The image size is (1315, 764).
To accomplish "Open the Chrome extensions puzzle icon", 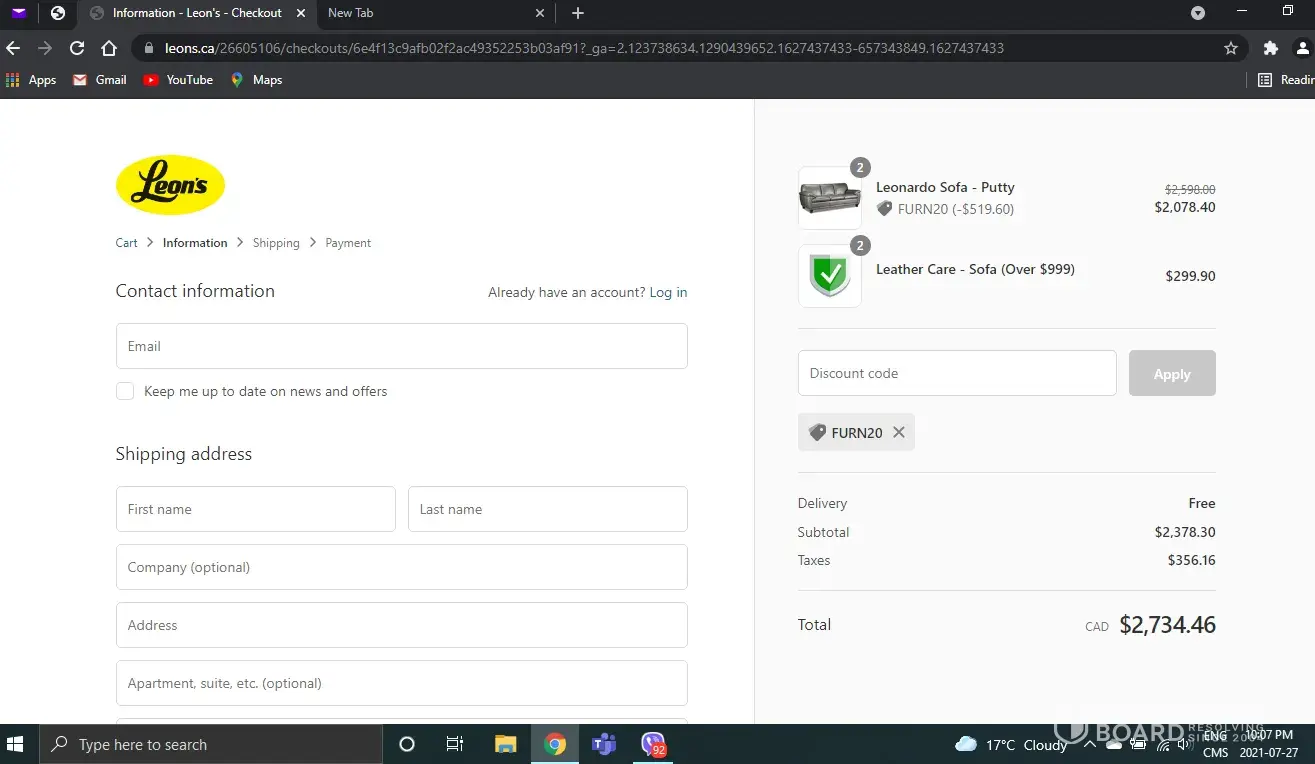I will point(1271,48).
